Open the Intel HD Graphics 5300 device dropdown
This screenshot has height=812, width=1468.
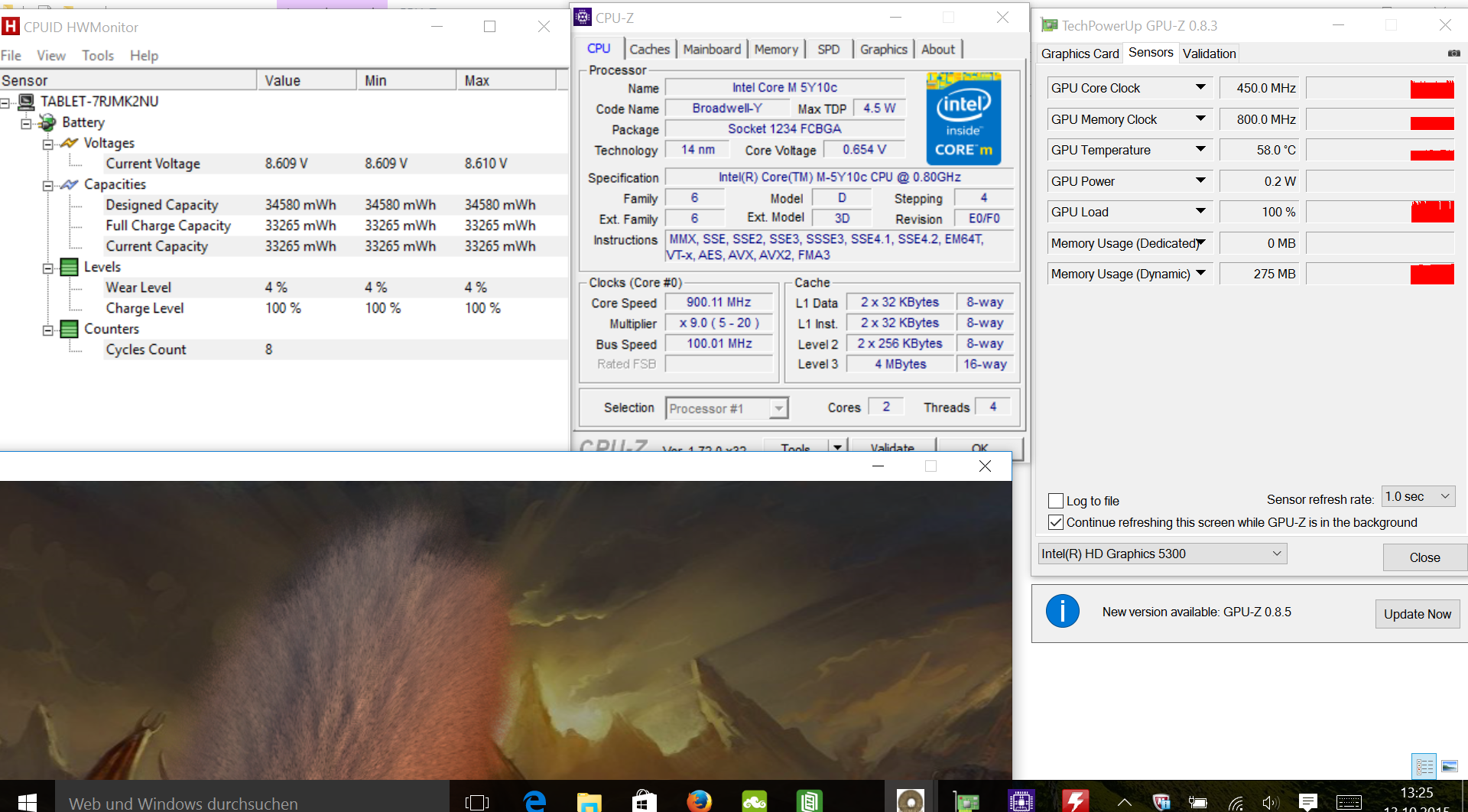click(x=1162, y=554)
